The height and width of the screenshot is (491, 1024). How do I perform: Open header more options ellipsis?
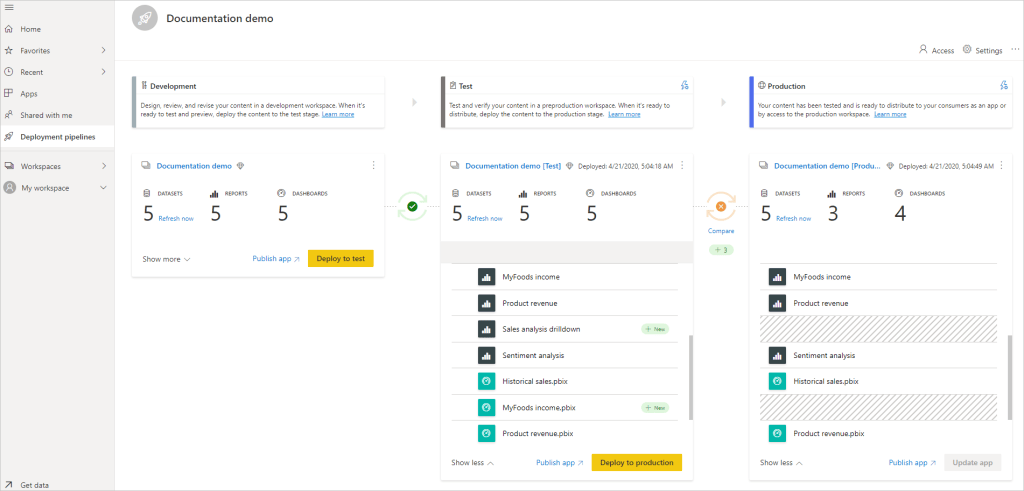(x=1015, y=49)
